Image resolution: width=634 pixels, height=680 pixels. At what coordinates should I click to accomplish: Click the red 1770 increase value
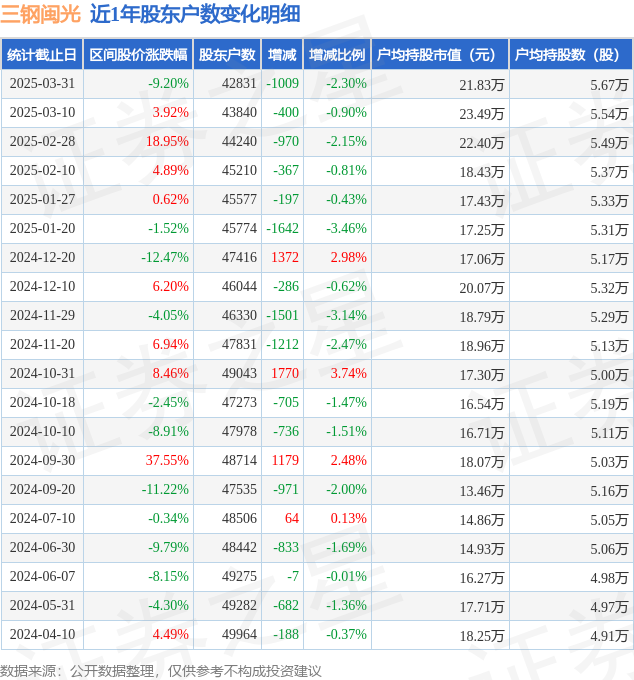pyautogui.click(x=285, y=373)
